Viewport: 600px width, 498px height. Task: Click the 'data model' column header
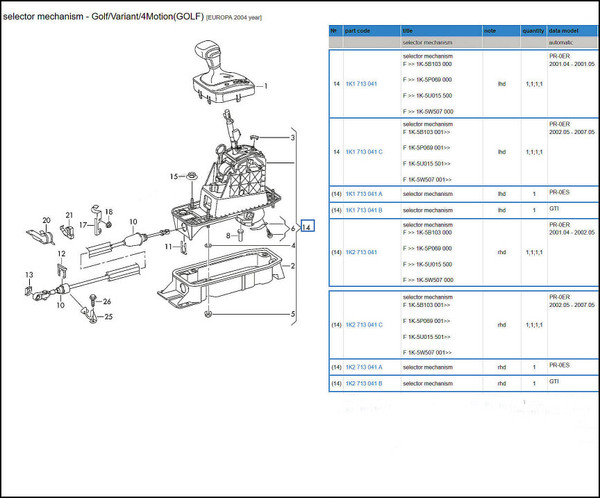564,31
